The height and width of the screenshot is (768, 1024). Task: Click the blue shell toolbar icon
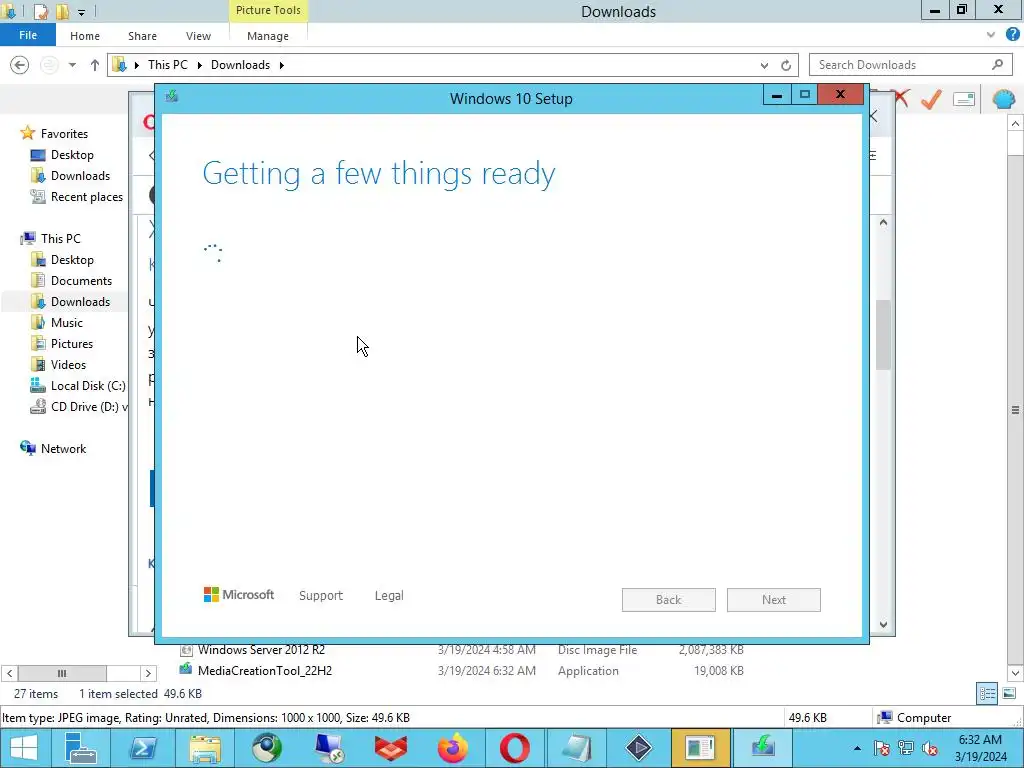click(1004, 99)
